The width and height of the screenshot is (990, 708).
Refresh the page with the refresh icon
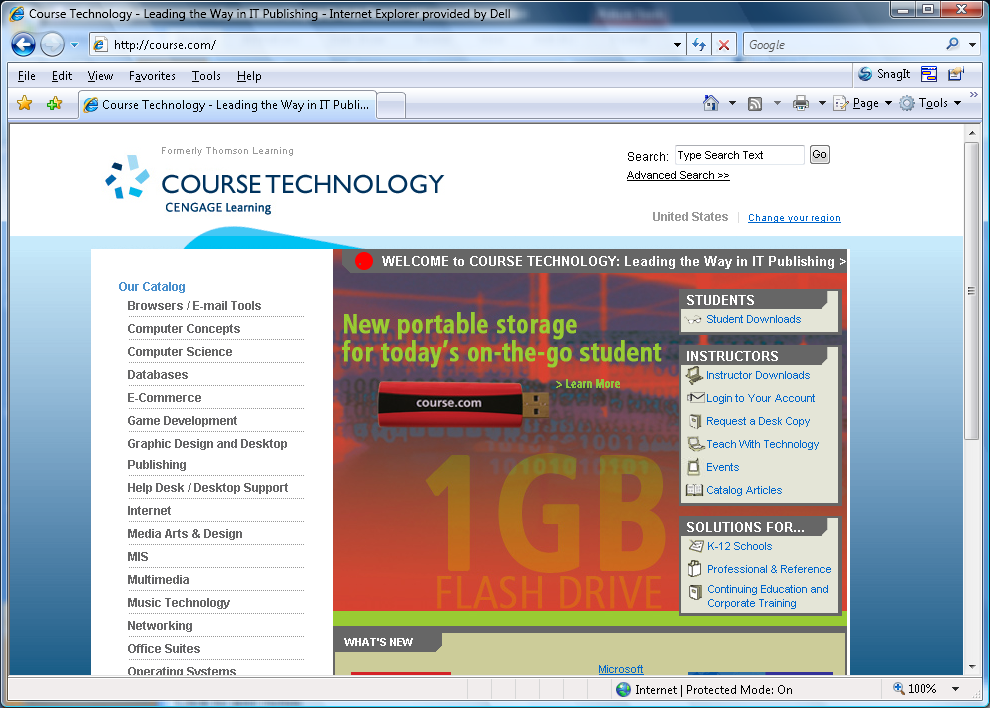coord(699,45)
